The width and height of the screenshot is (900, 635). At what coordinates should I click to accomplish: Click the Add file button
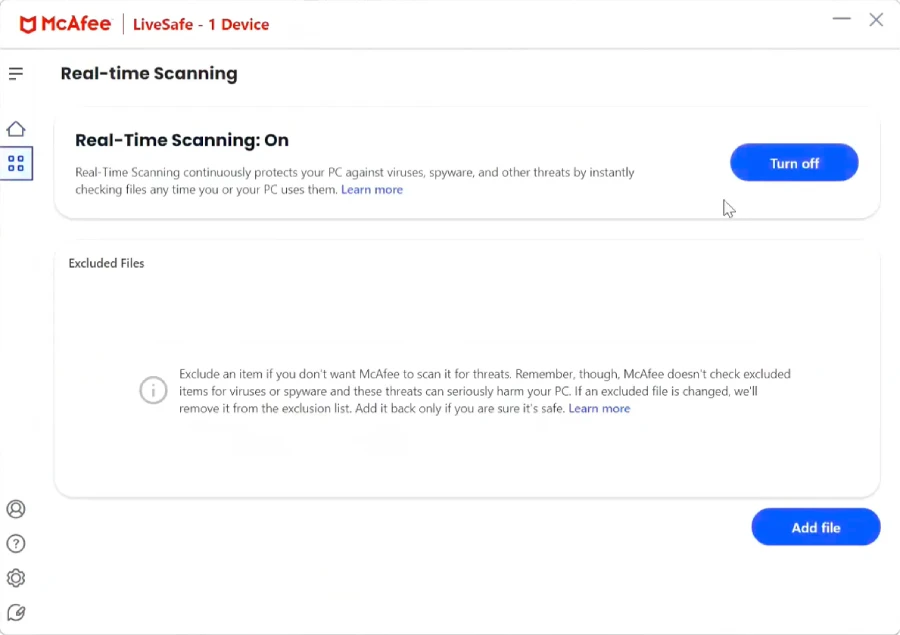815,527
